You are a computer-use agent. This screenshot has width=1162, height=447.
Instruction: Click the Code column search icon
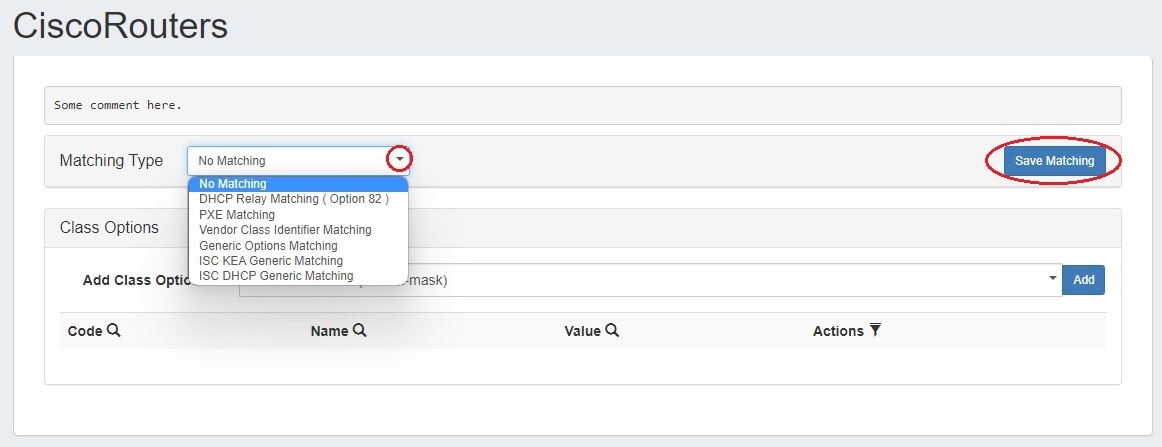pos(114,330)
